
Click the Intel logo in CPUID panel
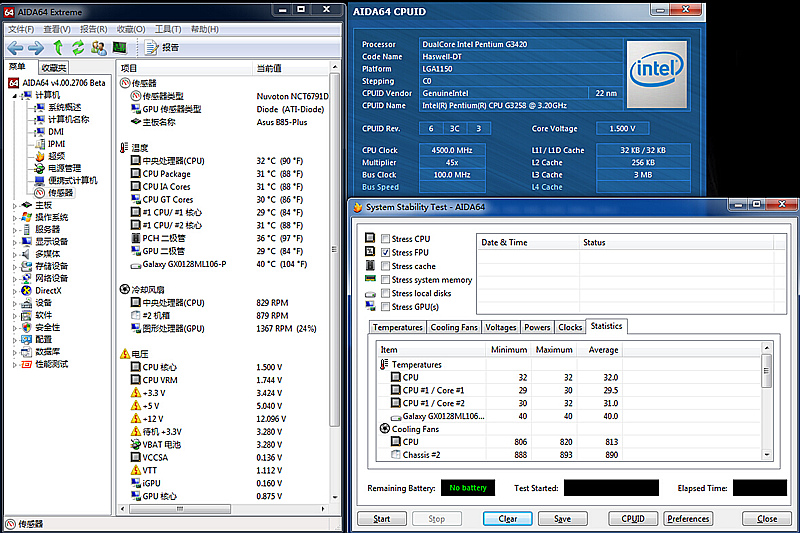click(x=655, y=68)
